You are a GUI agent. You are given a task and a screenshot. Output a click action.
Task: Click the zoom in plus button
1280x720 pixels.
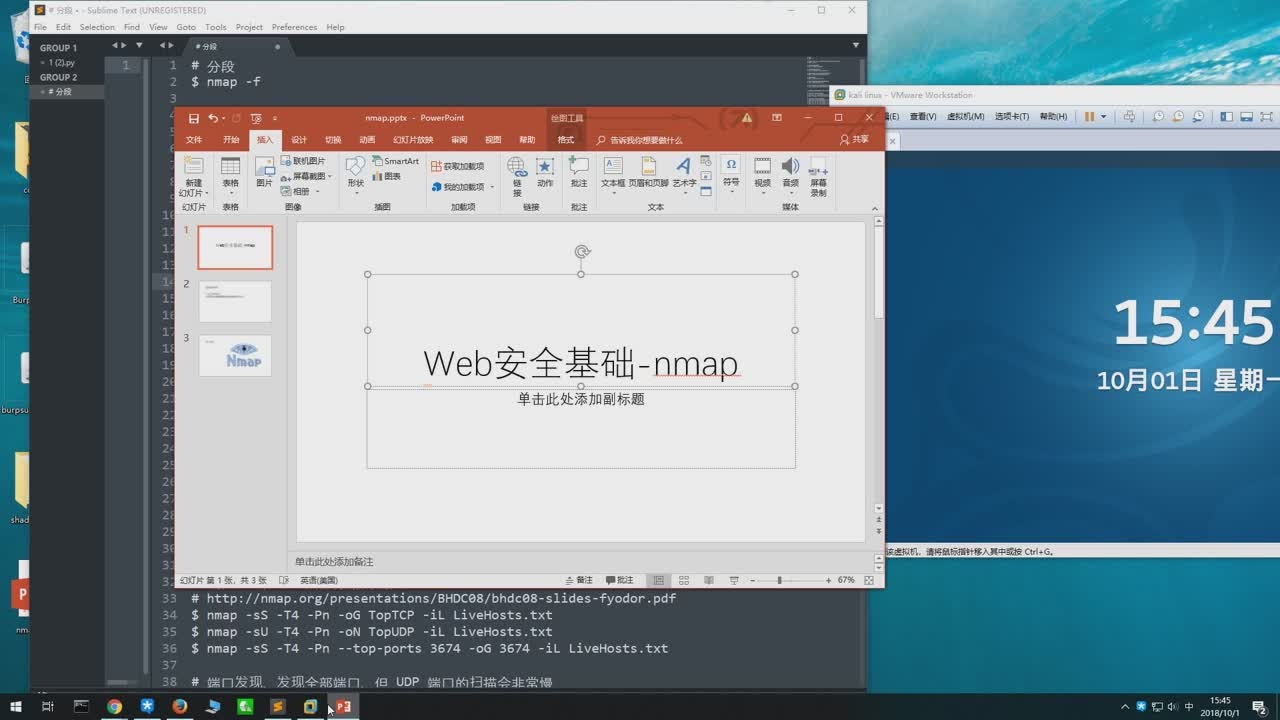tap(828, 580)
